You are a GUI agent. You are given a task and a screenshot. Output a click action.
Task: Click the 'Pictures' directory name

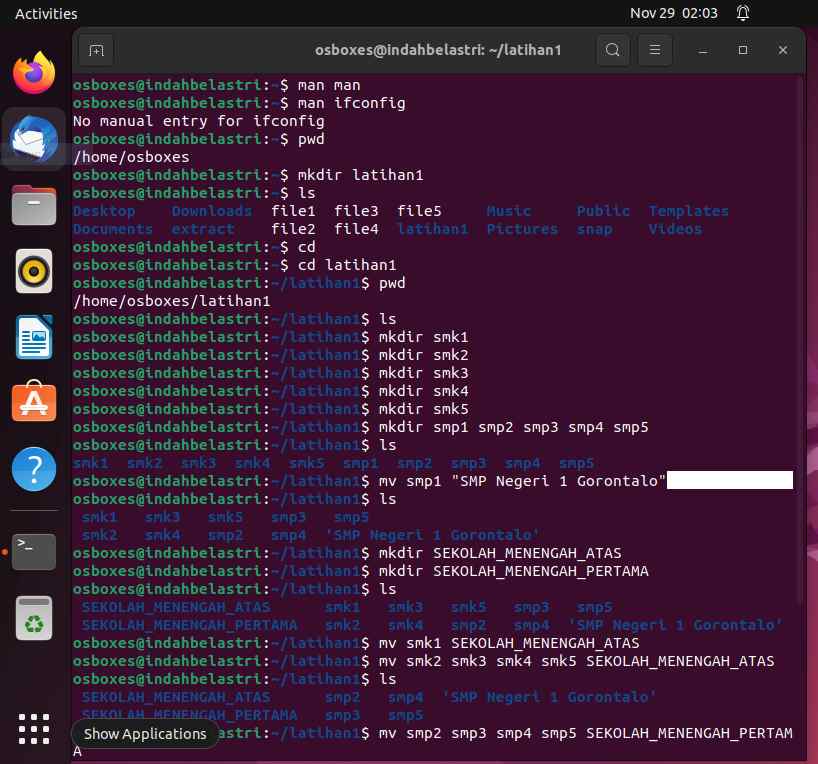[522, 229]
